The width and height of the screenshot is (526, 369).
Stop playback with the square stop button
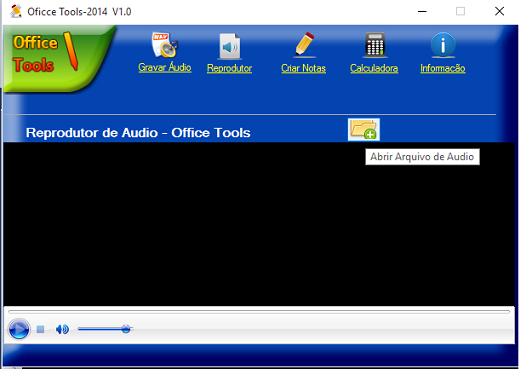point(41,329)
